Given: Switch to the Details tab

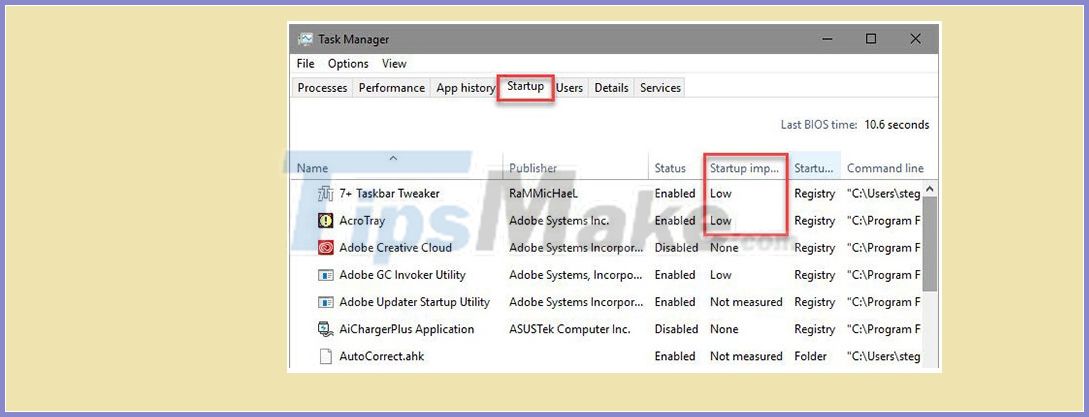Looking at the screenshot, I should (x=611, y=88).
